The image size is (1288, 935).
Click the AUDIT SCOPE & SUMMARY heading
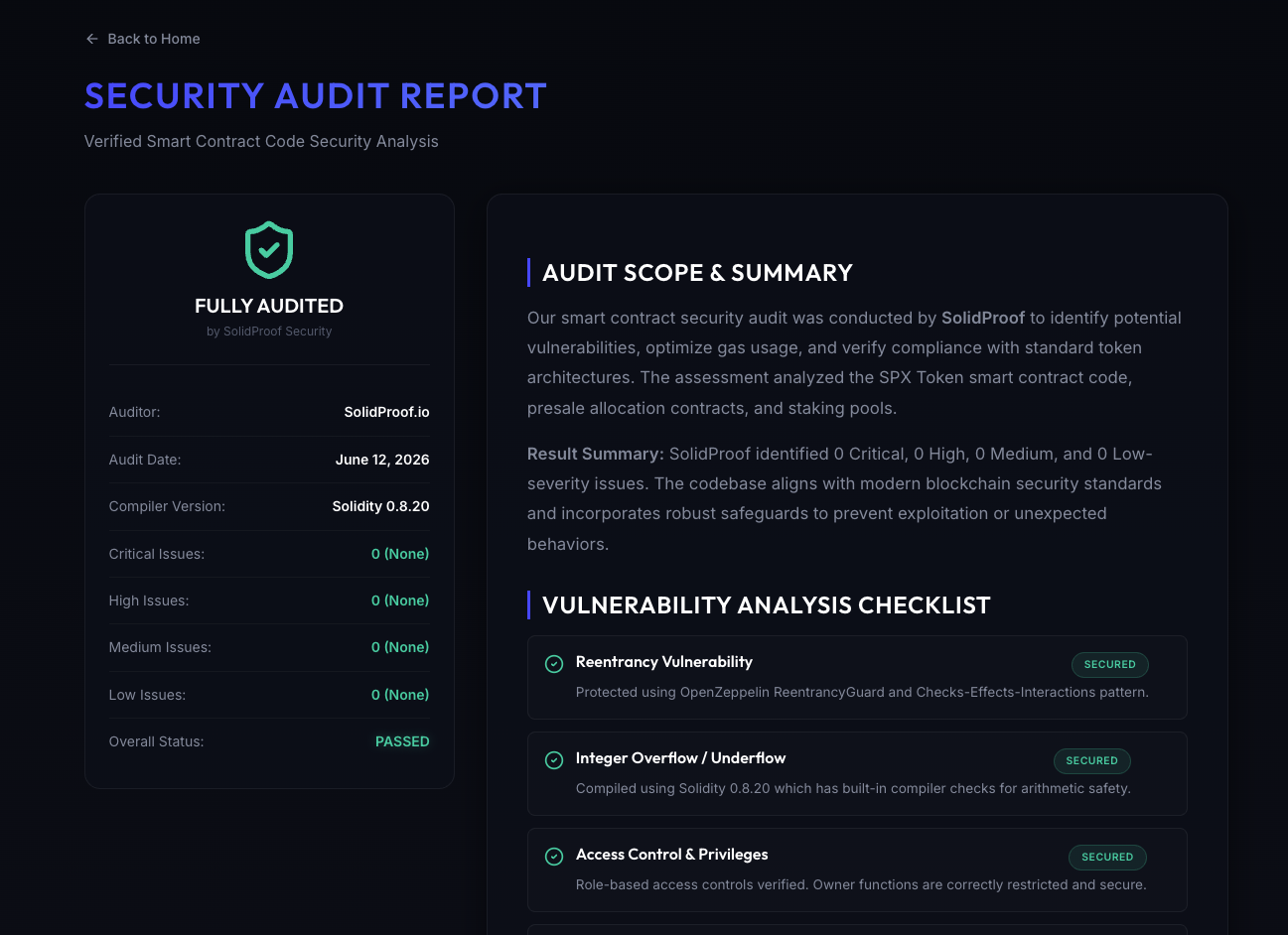[697, 273]
